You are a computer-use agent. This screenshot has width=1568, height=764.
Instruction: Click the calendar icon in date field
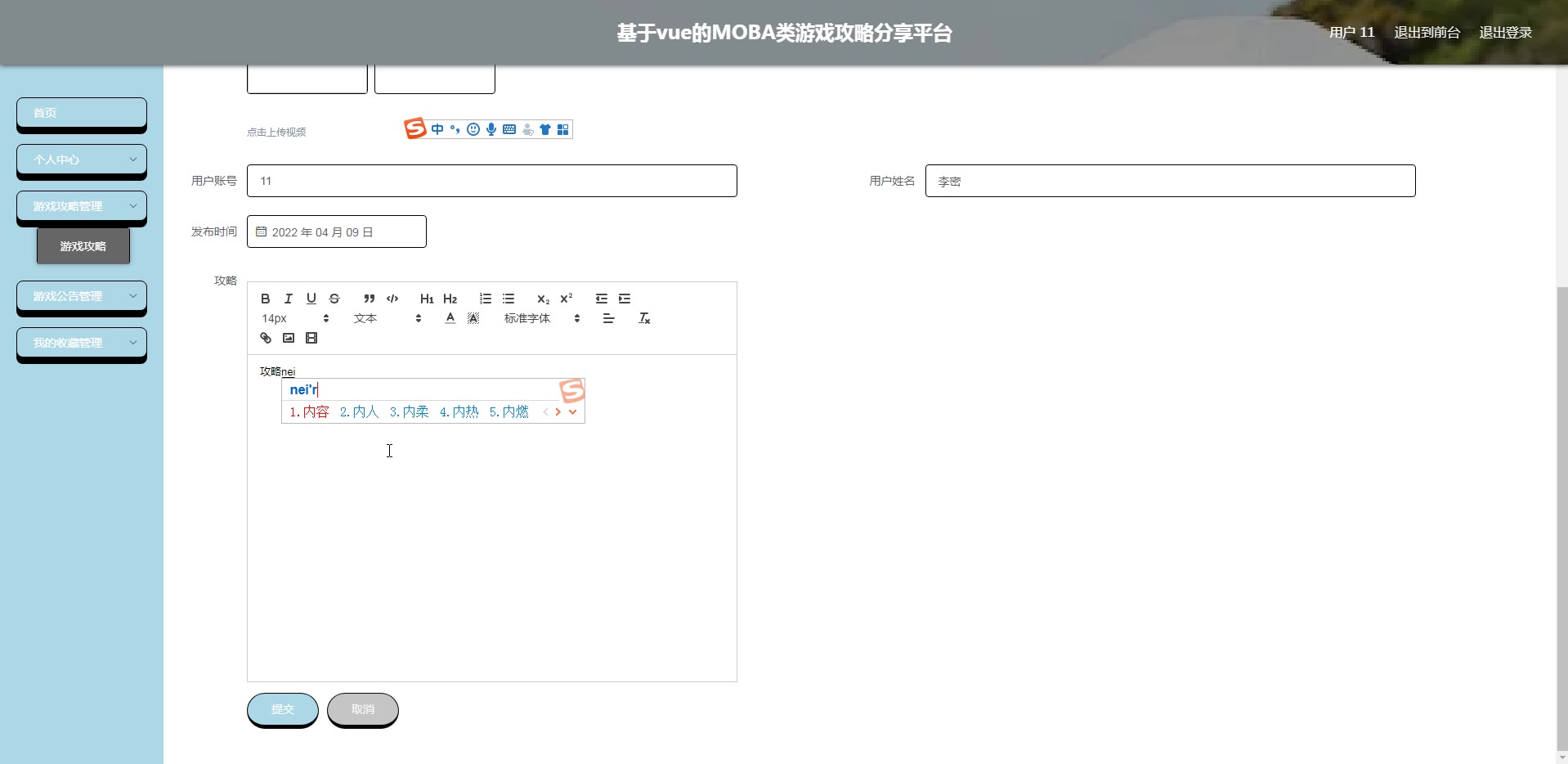click(262, 231)
